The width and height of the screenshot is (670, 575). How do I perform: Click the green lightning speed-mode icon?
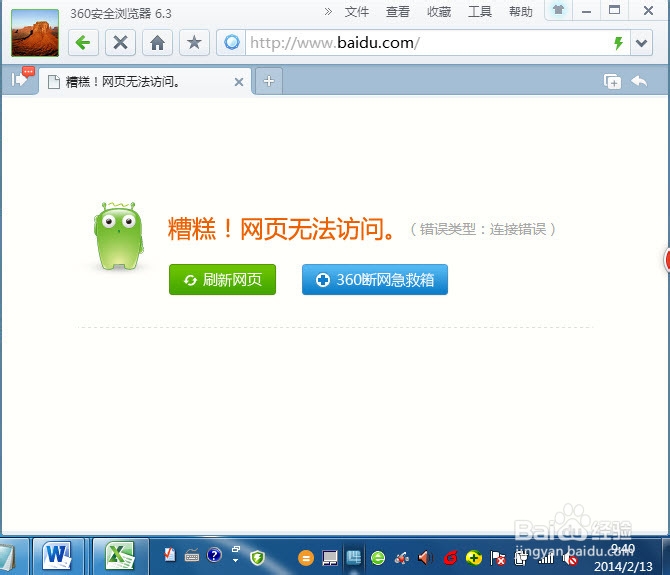[x=618, y=43]
